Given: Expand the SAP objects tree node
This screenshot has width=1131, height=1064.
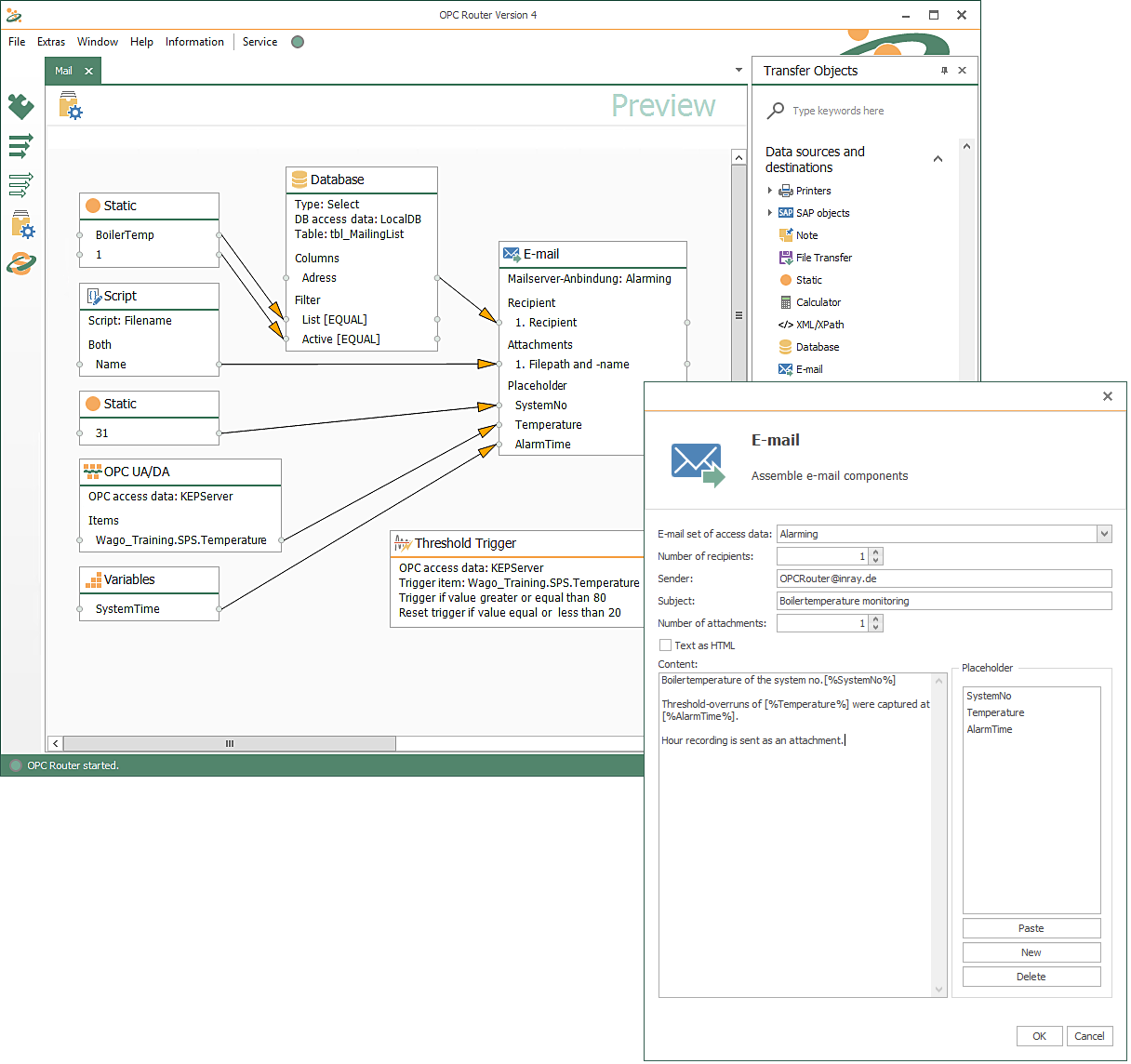Looking at the screenshot, I should coord(770,213).
